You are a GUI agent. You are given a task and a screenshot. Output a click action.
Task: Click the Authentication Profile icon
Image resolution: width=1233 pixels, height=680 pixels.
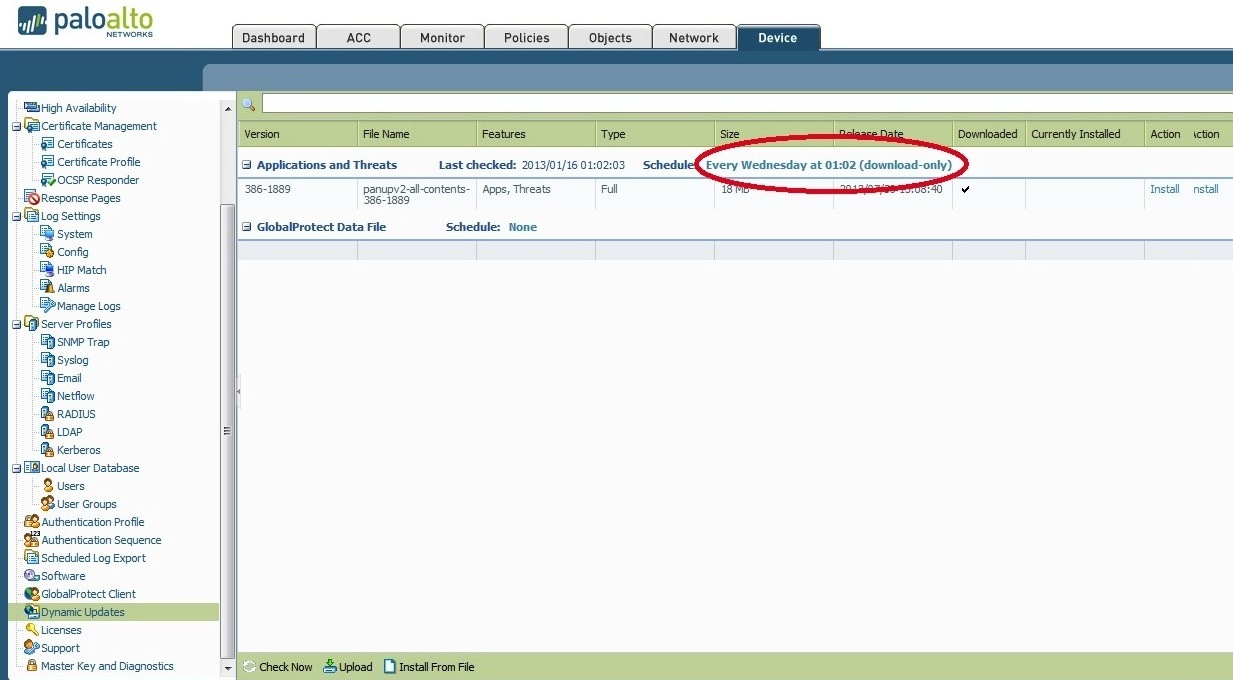31,522
